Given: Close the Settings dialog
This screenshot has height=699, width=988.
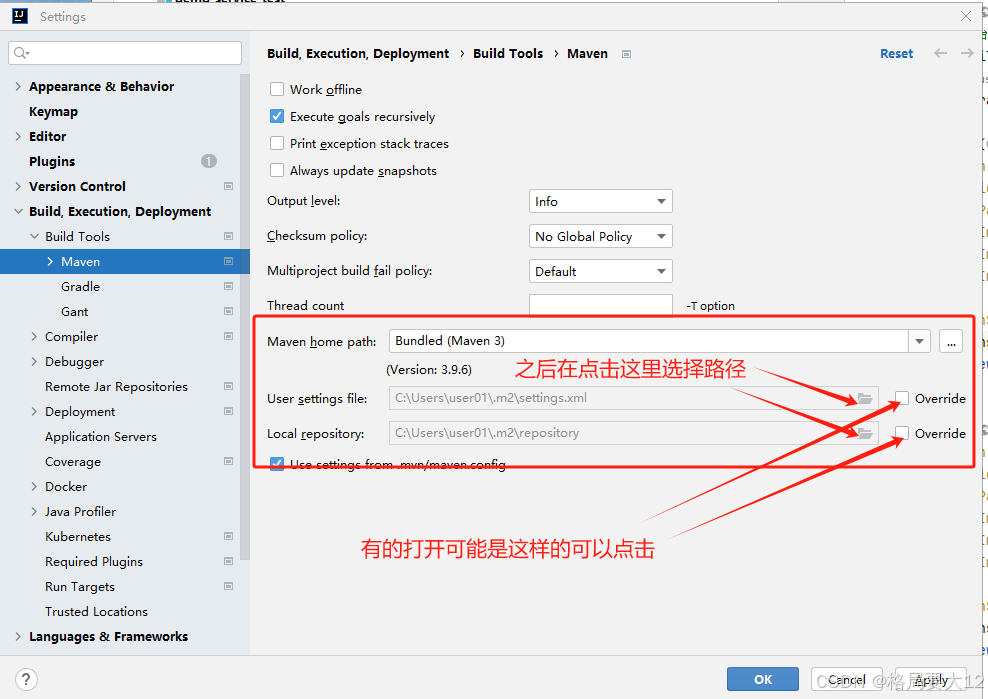Looking at the screenshot, I should (965, 16).
